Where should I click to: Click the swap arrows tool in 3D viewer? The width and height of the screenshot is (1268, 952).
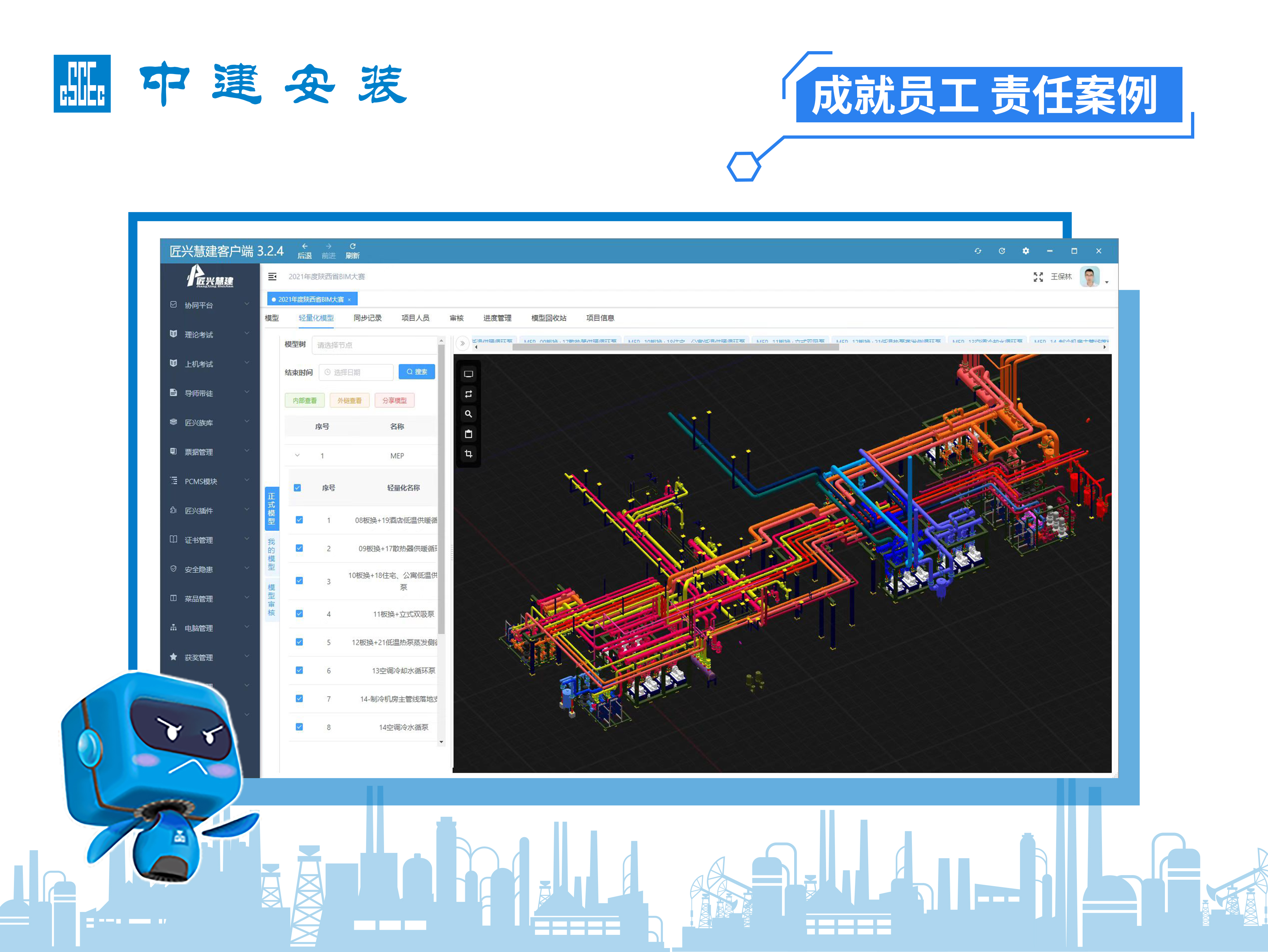468,394
